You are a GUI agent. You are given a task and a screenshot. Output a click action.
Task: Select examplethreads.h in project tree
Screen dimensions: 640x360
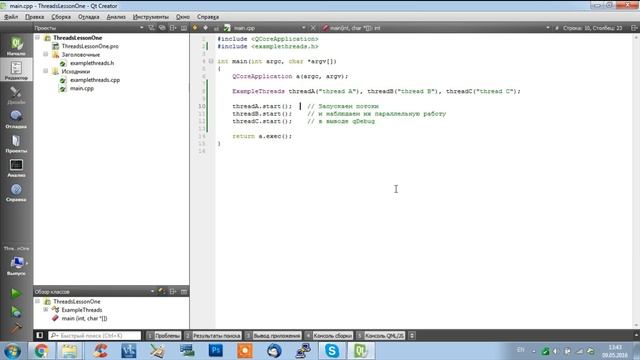coord(92,63)
